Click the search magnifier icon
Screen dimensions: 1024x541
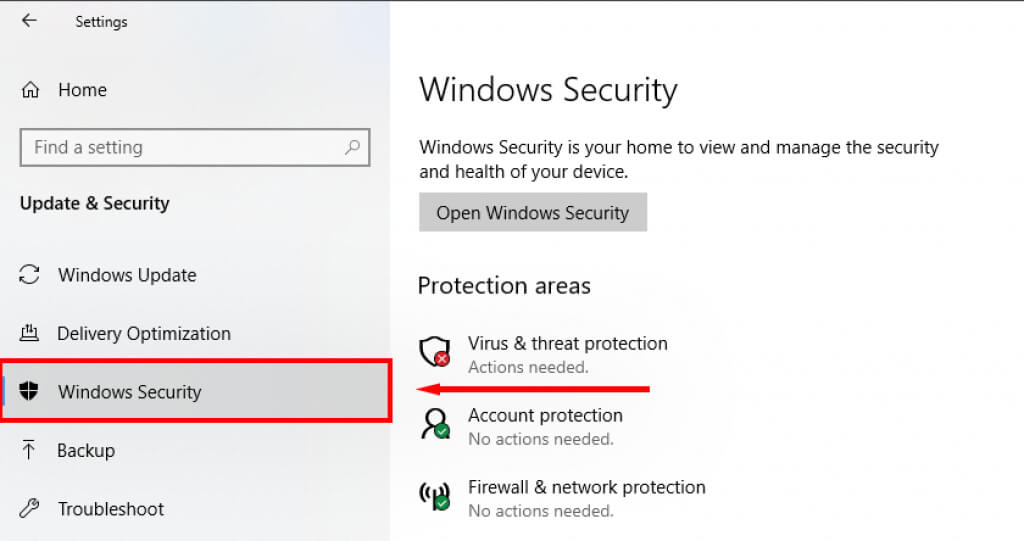tap(352, 147)
